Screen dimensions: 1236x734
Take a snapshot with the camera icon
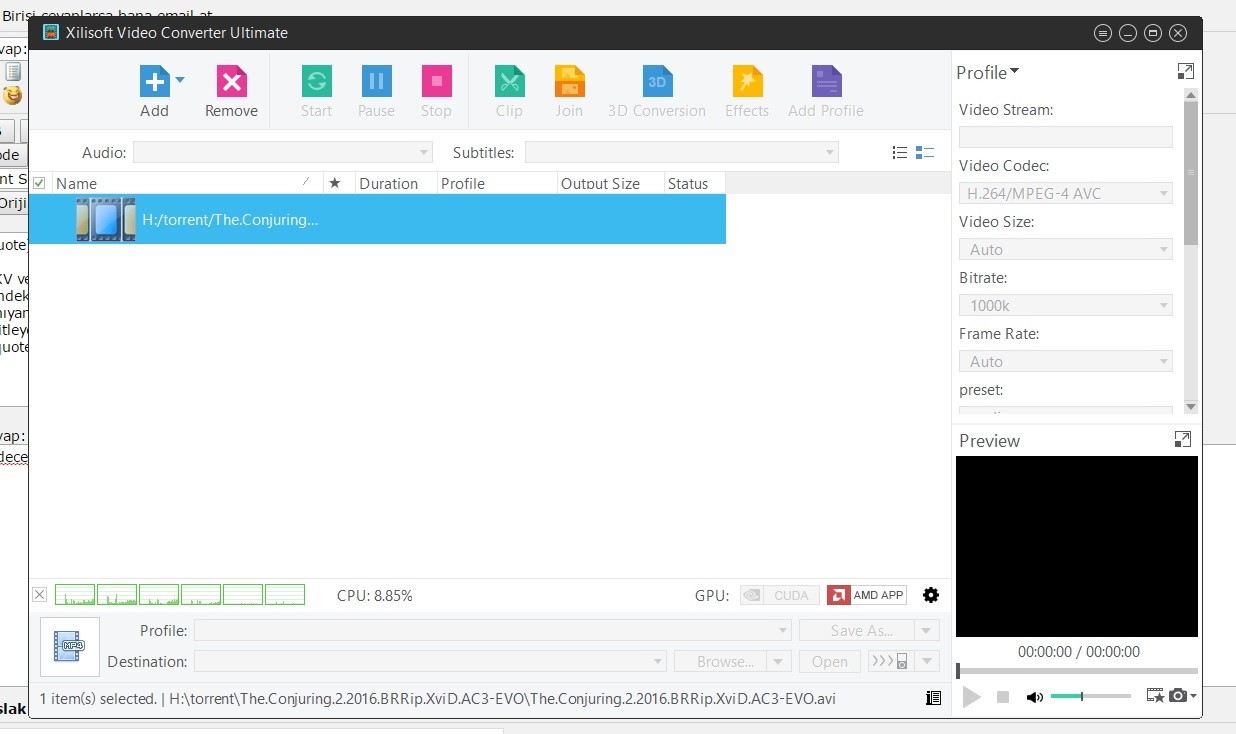1178,696
